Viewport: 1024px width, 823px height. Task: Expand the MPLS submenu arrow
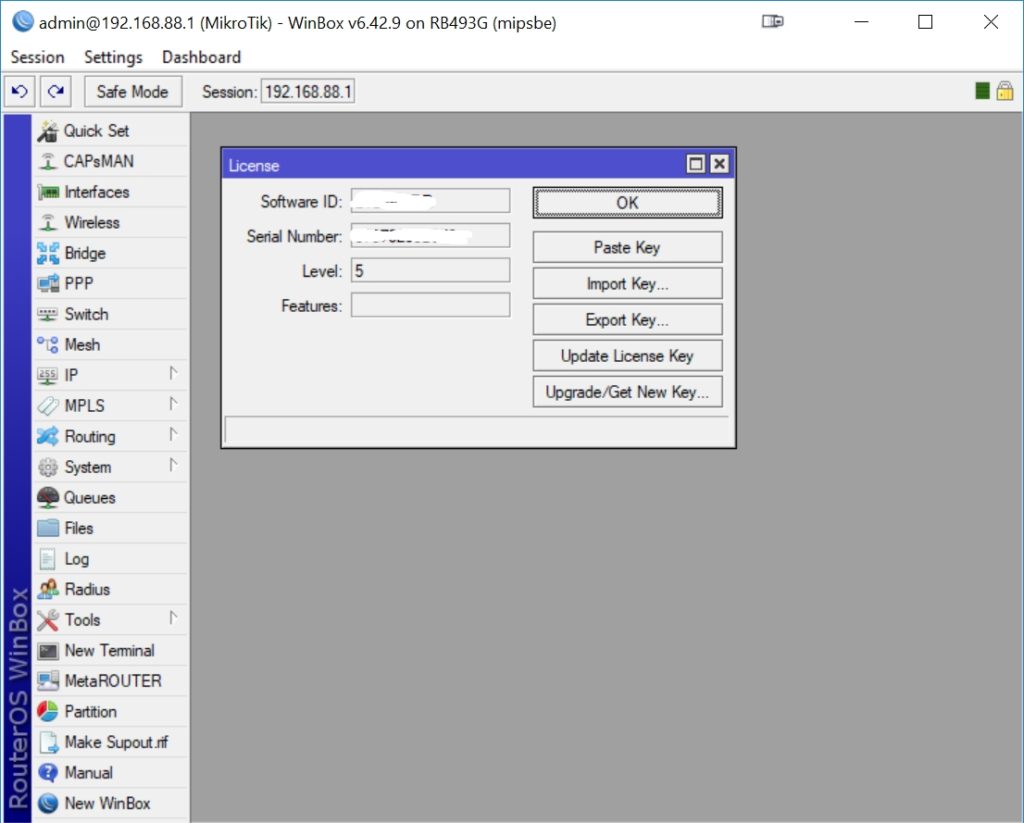click(x=173, y=404)
